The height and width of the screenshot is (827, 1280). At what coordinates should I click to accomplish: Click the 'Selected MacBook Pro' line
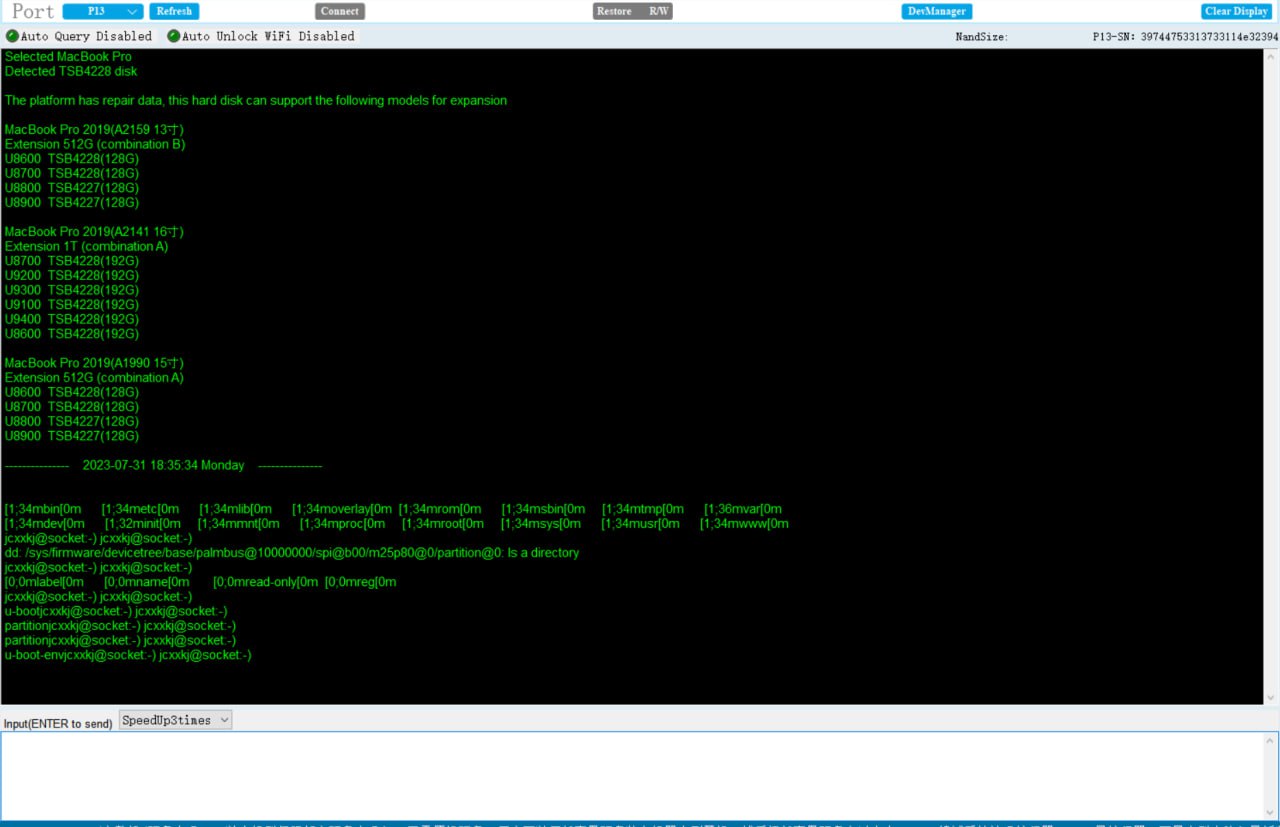click(x=68, y=57)
